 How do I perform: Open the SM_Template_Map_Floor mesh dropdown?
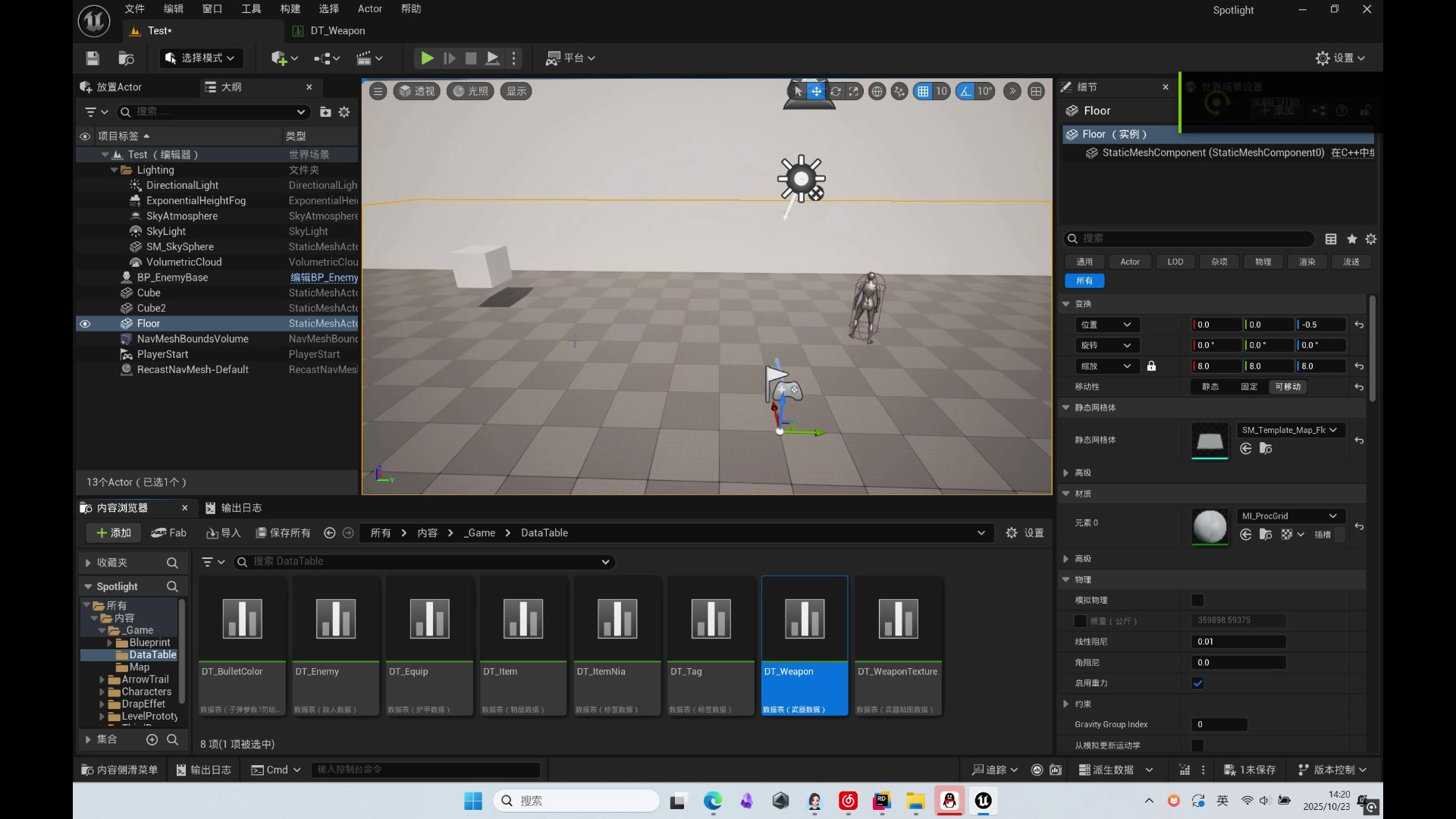coord(1289,430)
